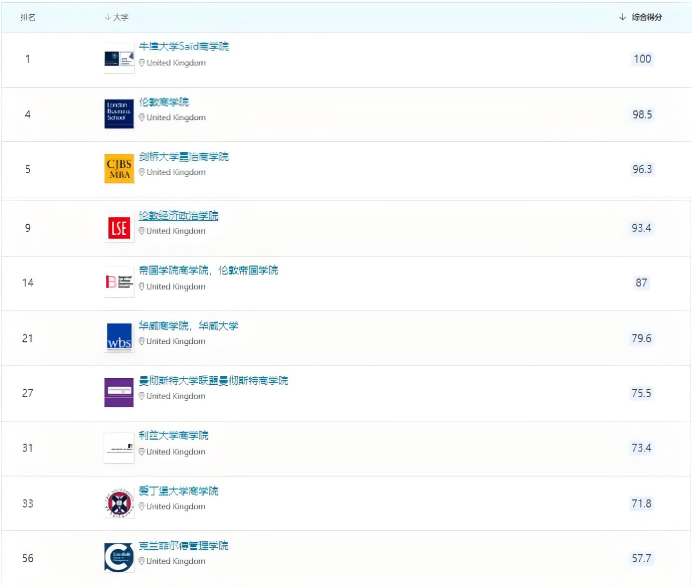Select the score value 100

point(642,59)
